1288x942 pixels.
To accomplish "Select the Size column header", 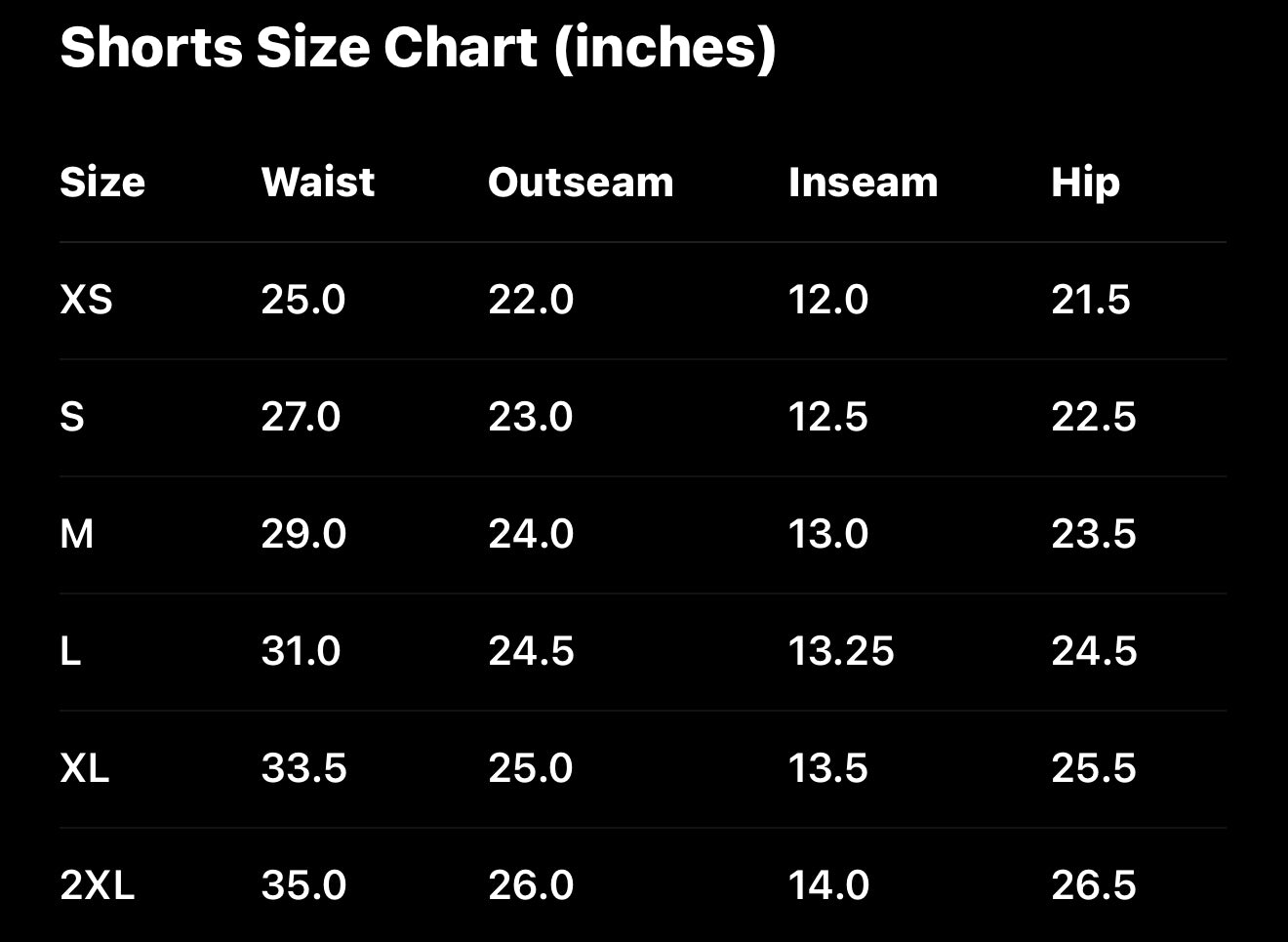I will pos(102,183).
